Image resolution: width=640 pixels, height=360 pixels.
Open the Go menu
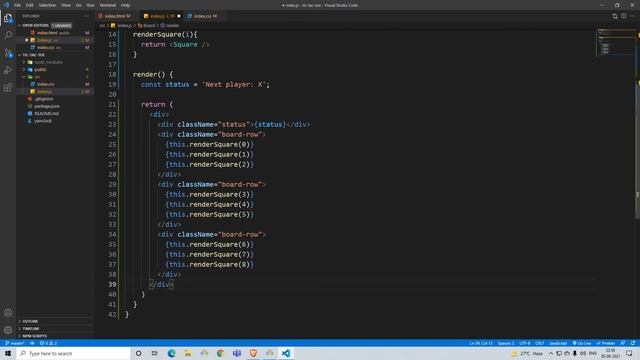pos(79,5)
